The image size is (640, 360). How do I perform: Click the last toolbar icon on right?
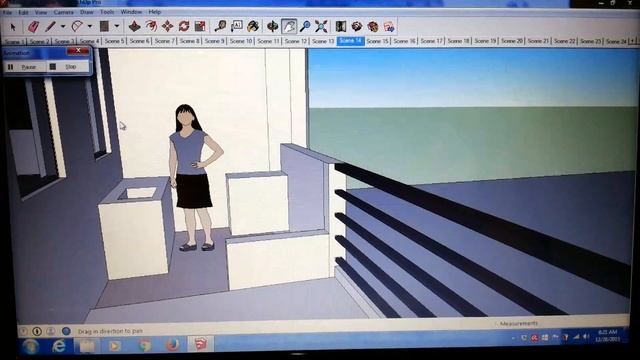point(389,27)
